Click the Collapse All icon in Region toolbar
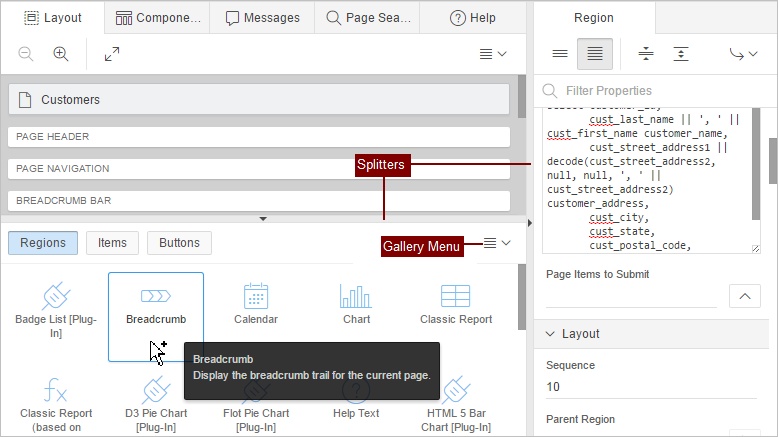This screenshot has height=437, width=778. pos(646,54)
